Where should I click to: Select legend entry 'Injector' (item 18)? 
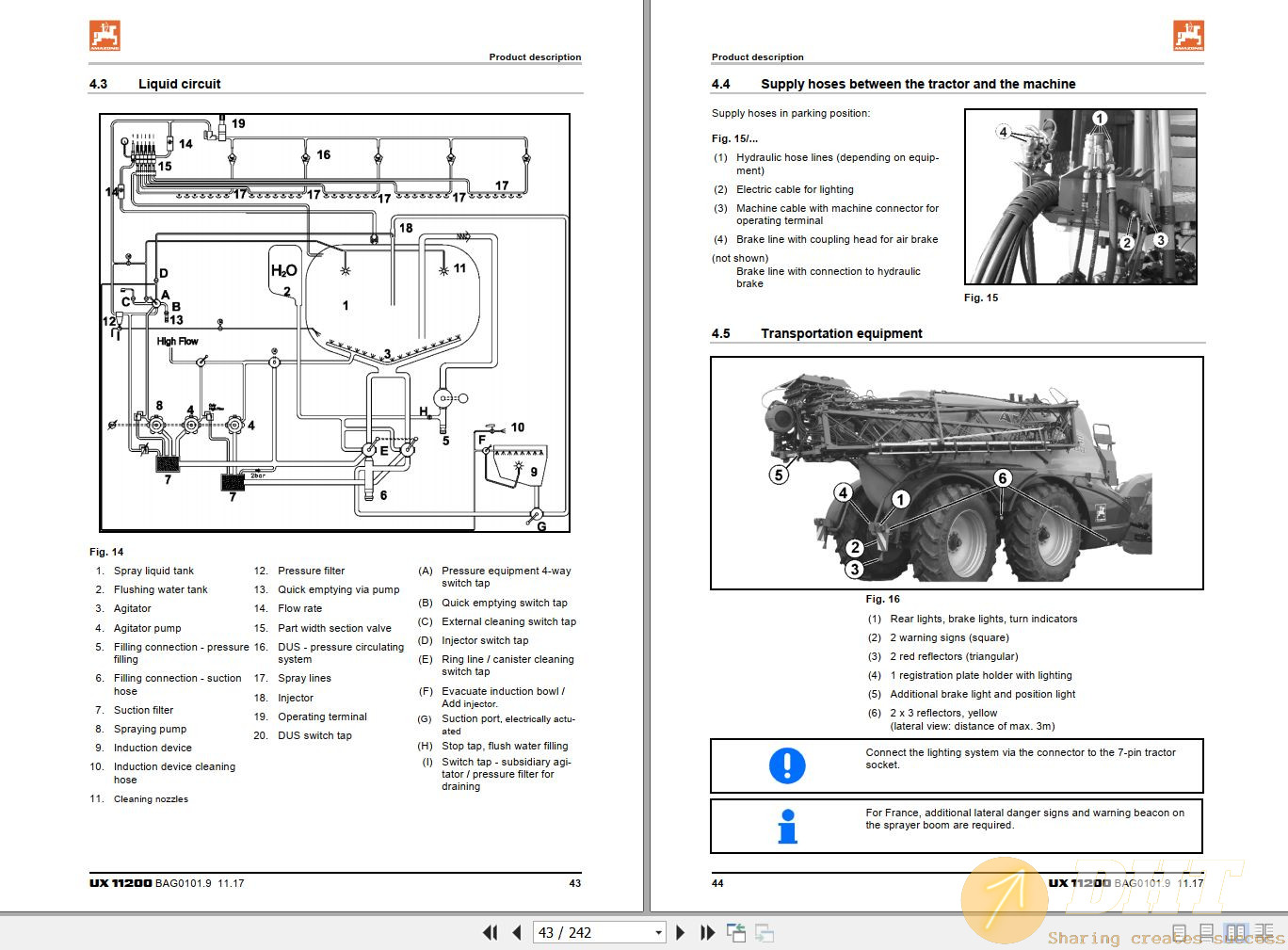(296, 698)
